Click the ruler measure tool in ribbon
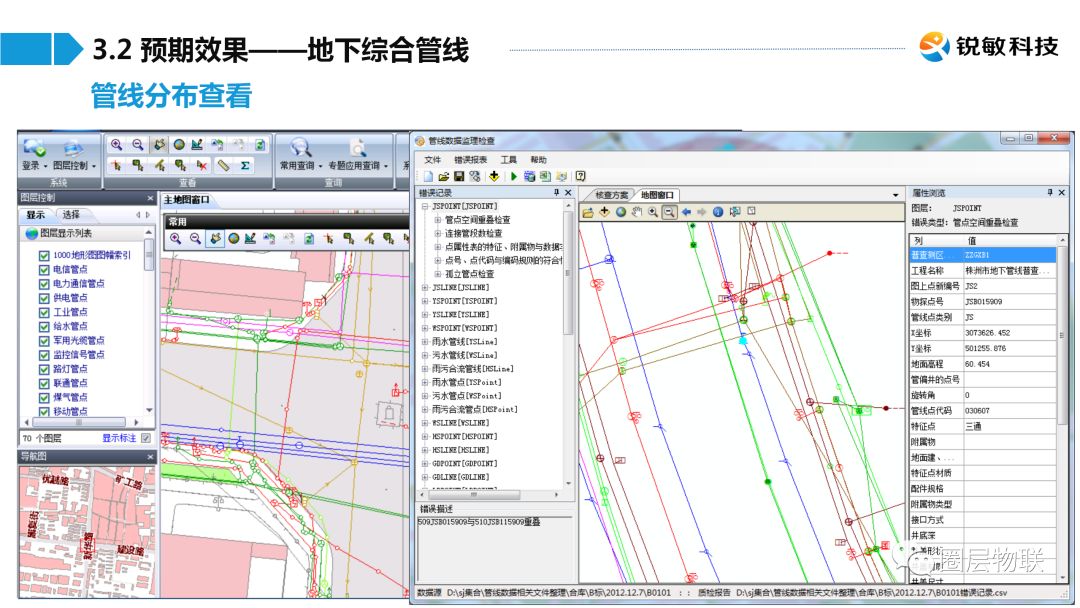Viewport: 1080px width, 608px height. (222, 165)
